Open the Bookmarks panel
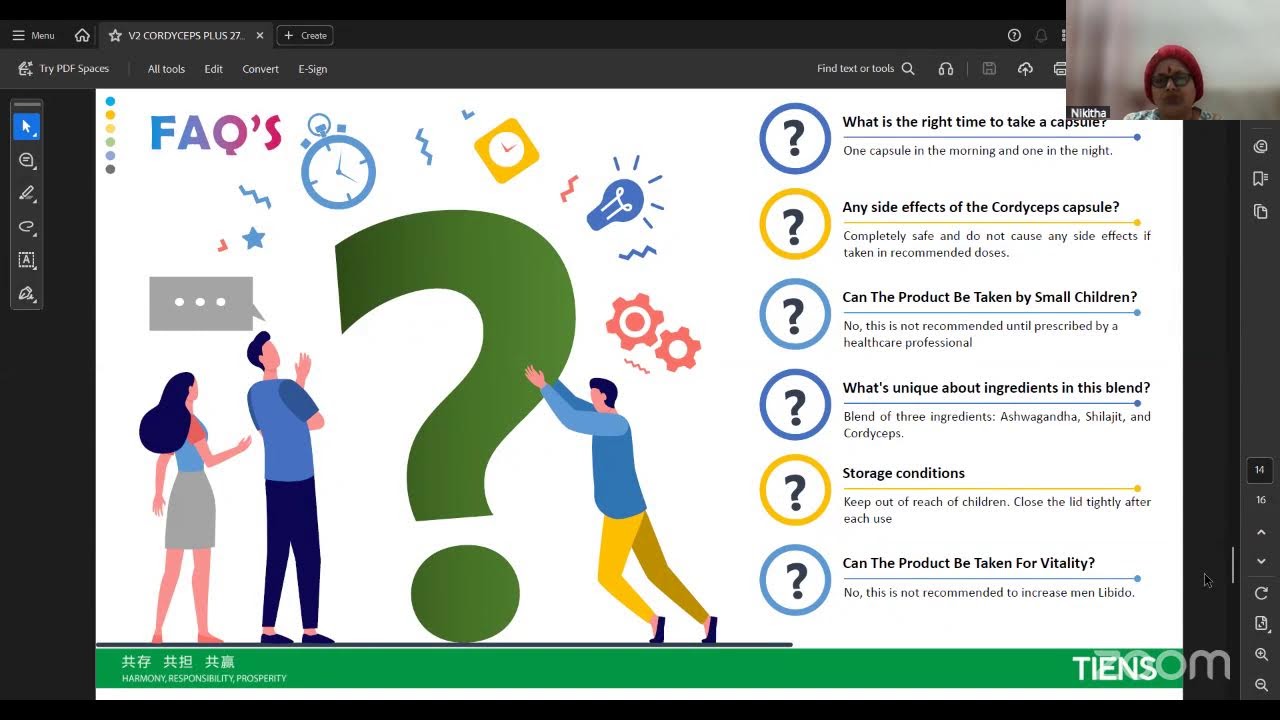Screen dimensions: 1280x720 click(1261, 179)
